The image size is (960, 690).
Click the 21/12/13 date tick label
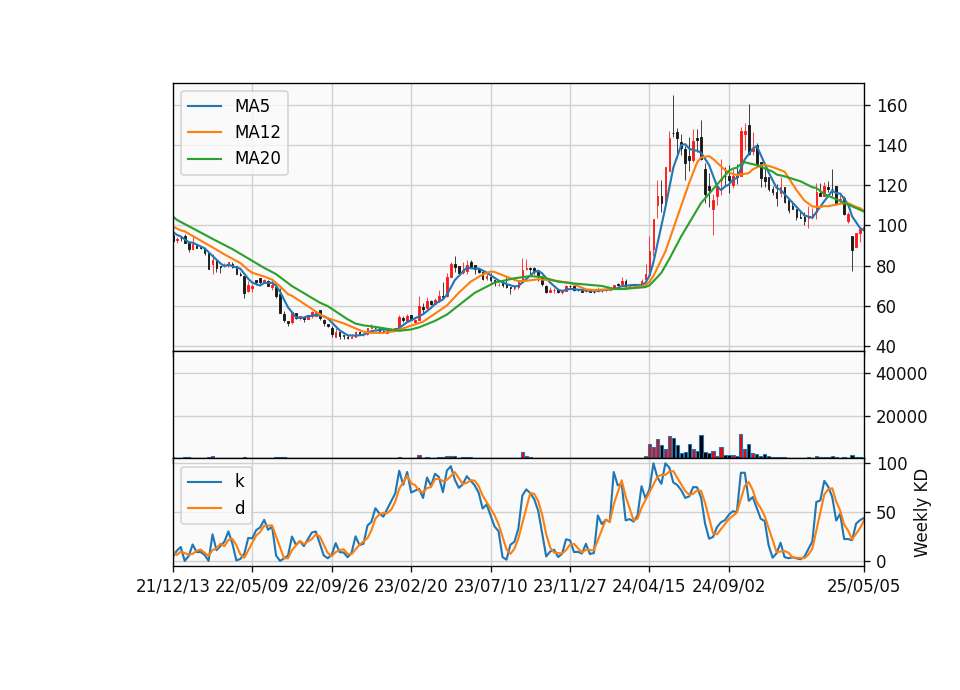[173, 586]
